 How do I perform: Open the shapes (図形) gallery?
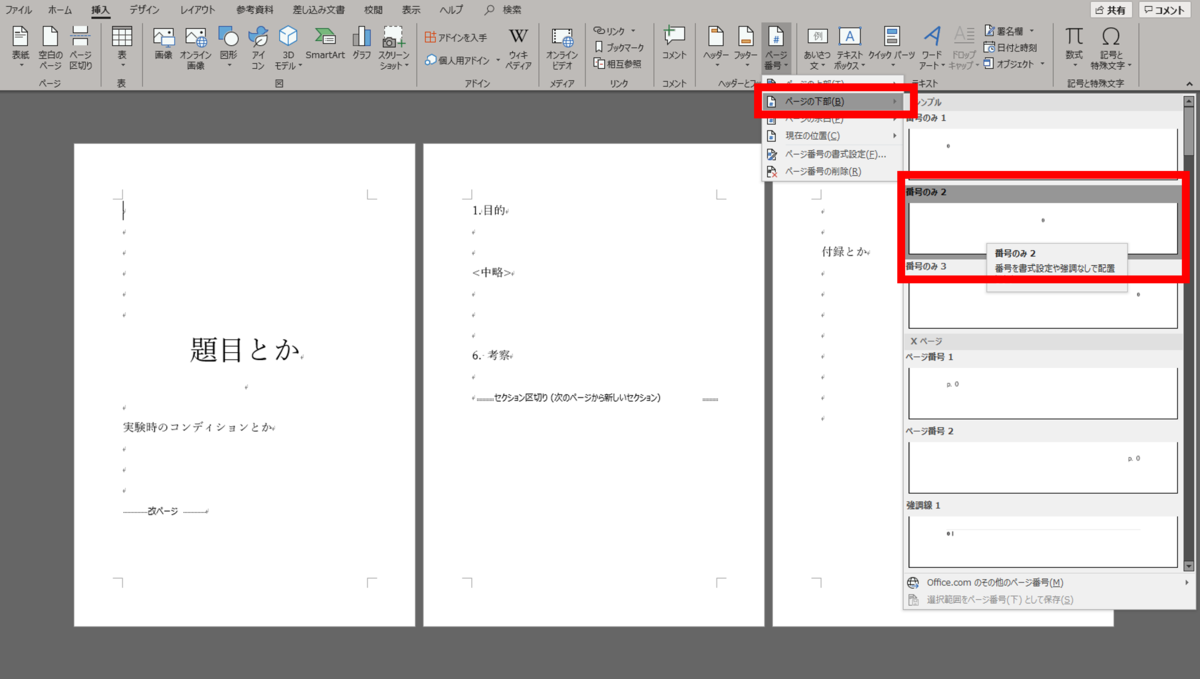click(x=228, y=47)
